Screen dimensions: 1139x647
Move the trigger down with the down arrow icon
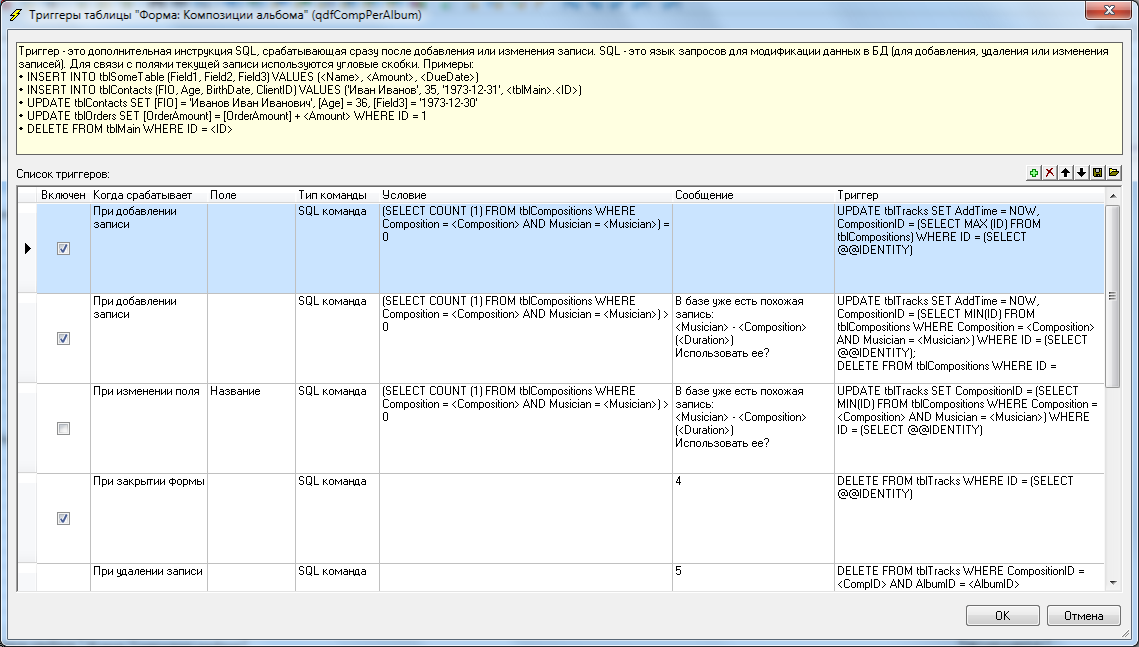[x=1081, y=173]
